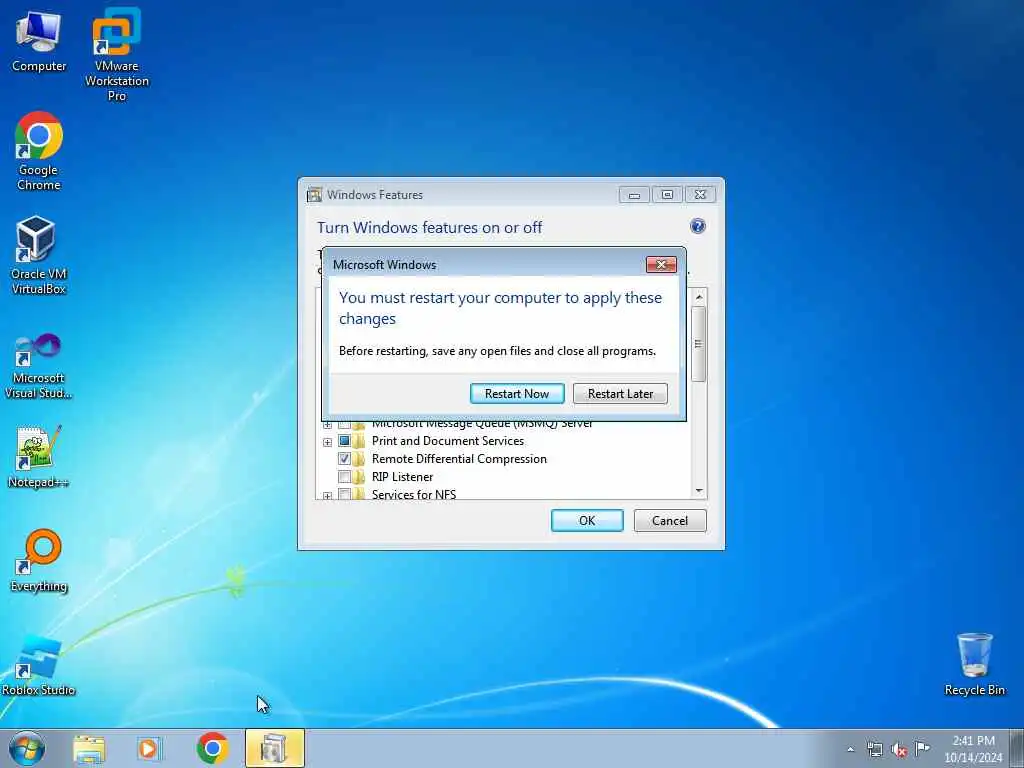Select the Remote Differential Compression label
Image resolution: width=1024 pixels, height=768 pixels.
(x=459, y=458)
